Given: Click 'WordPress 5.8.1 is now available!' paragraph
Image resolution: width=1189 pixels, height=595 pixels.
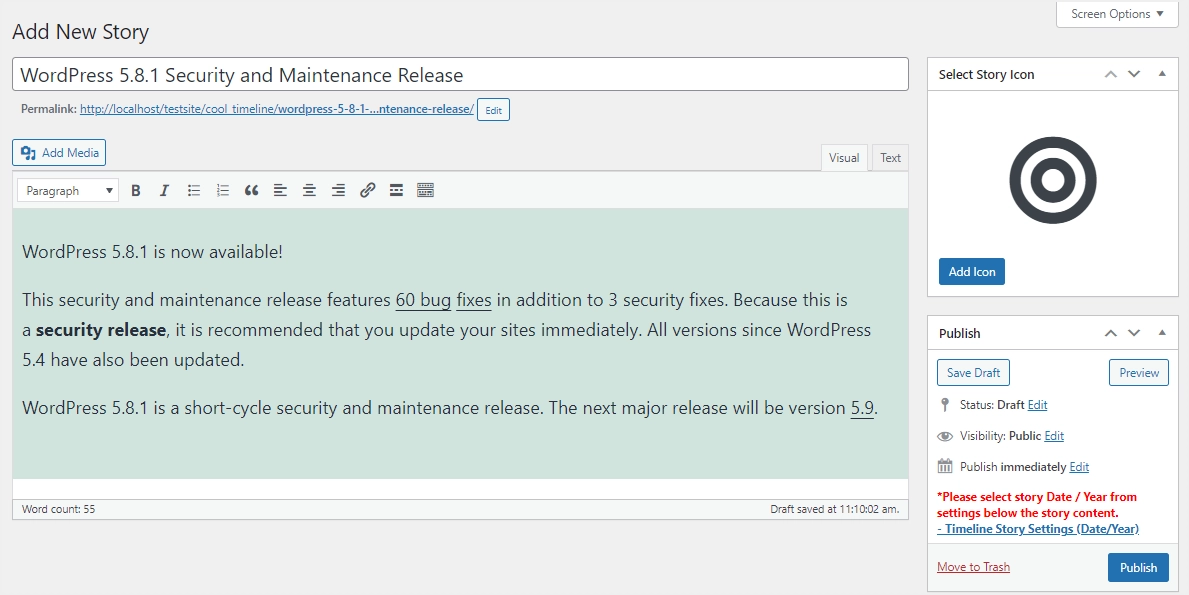Looking at the screenshot, I should click(x=152, y=252).
